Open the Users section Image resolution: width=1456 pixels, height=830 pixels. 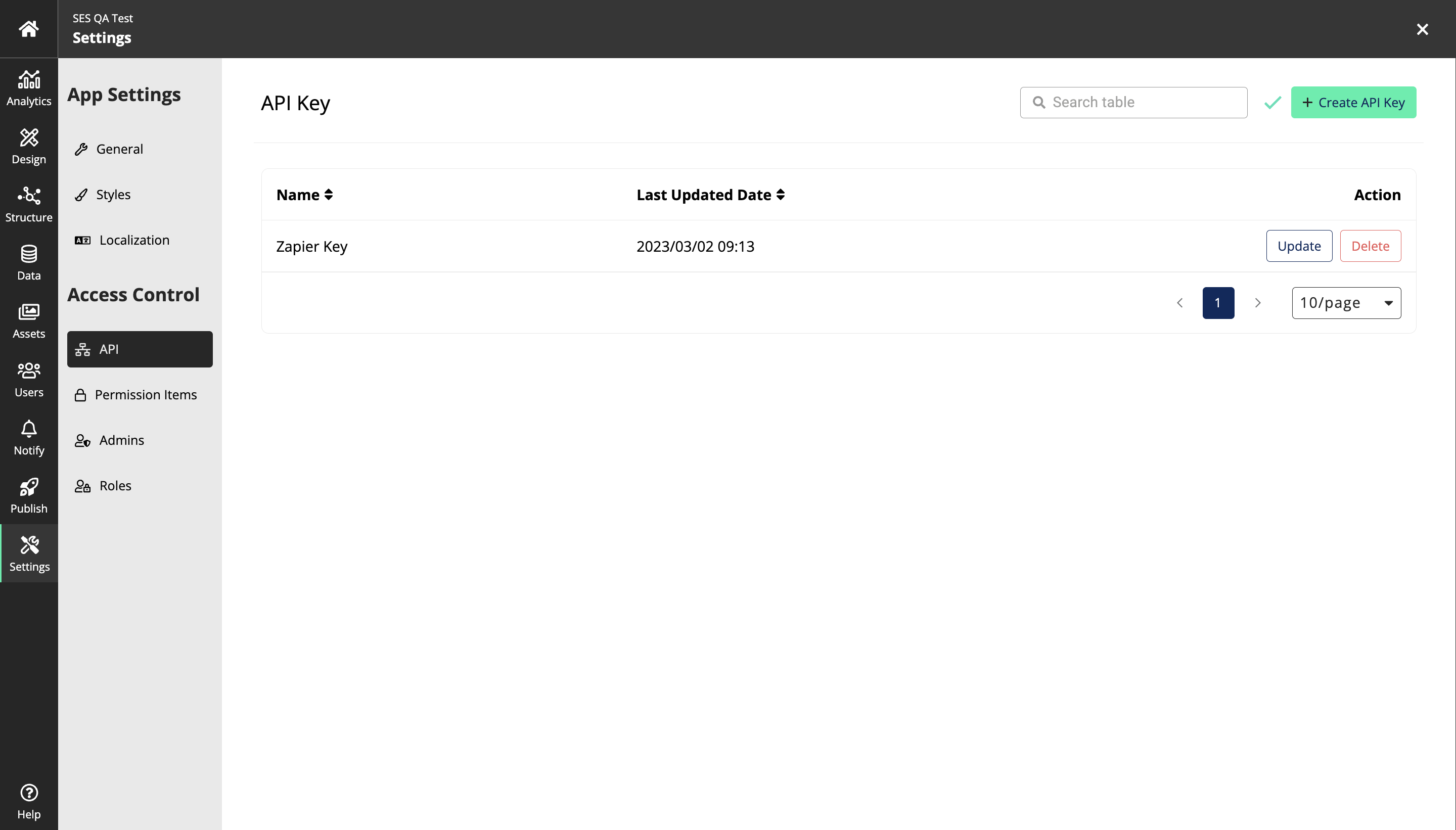pos(28,379)
